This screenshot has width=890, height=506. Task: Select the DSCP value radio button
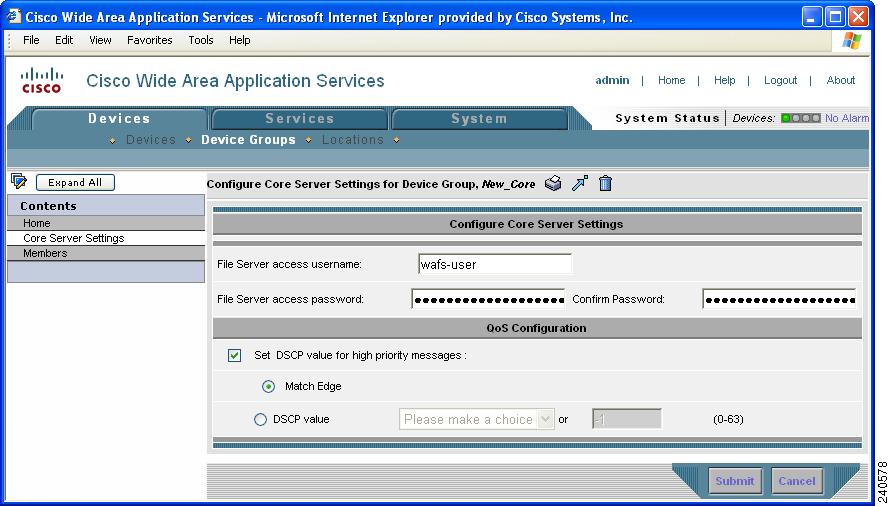pos(260,420)
